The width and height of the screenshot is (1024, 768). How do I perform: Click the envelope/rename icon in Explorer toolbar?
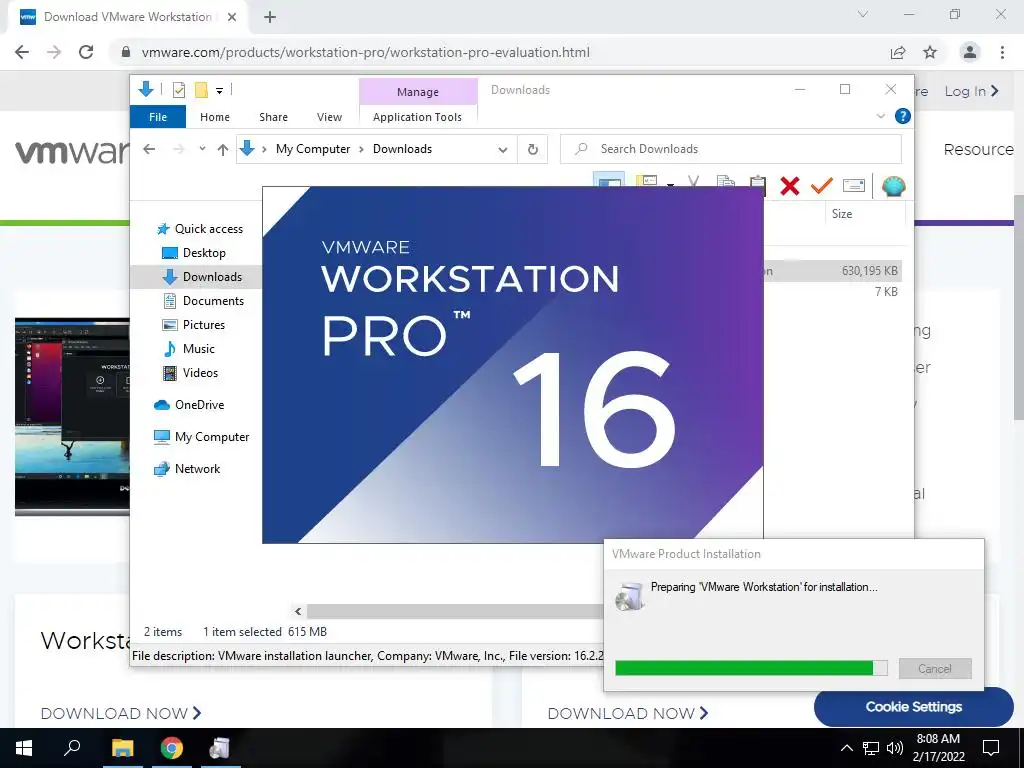(854, 185)
